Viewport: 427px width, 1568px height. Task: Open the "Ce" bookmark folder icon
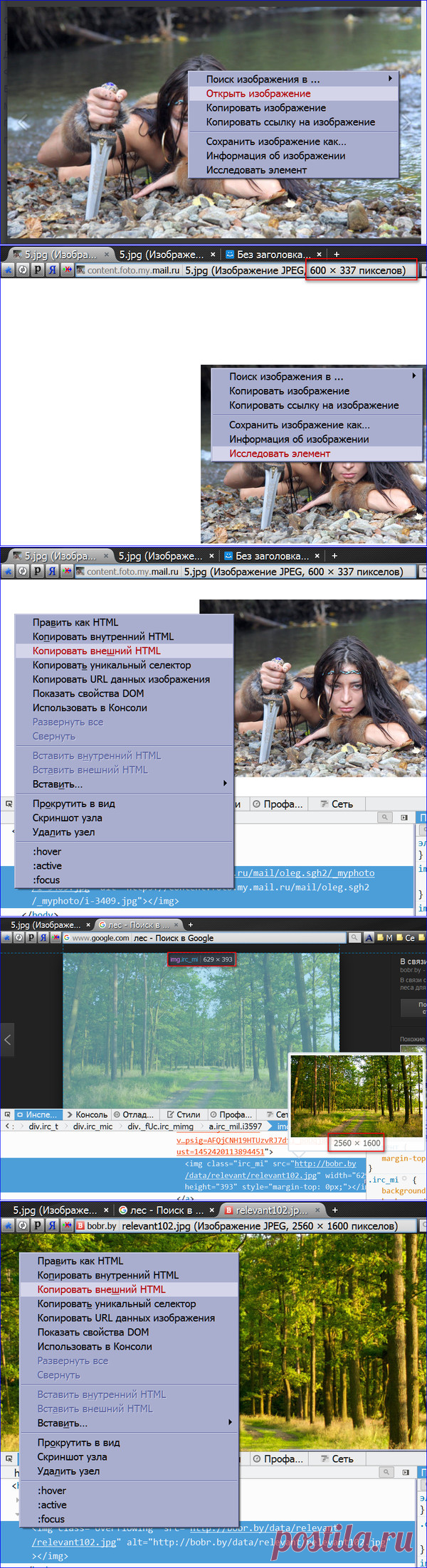(406, 938)
